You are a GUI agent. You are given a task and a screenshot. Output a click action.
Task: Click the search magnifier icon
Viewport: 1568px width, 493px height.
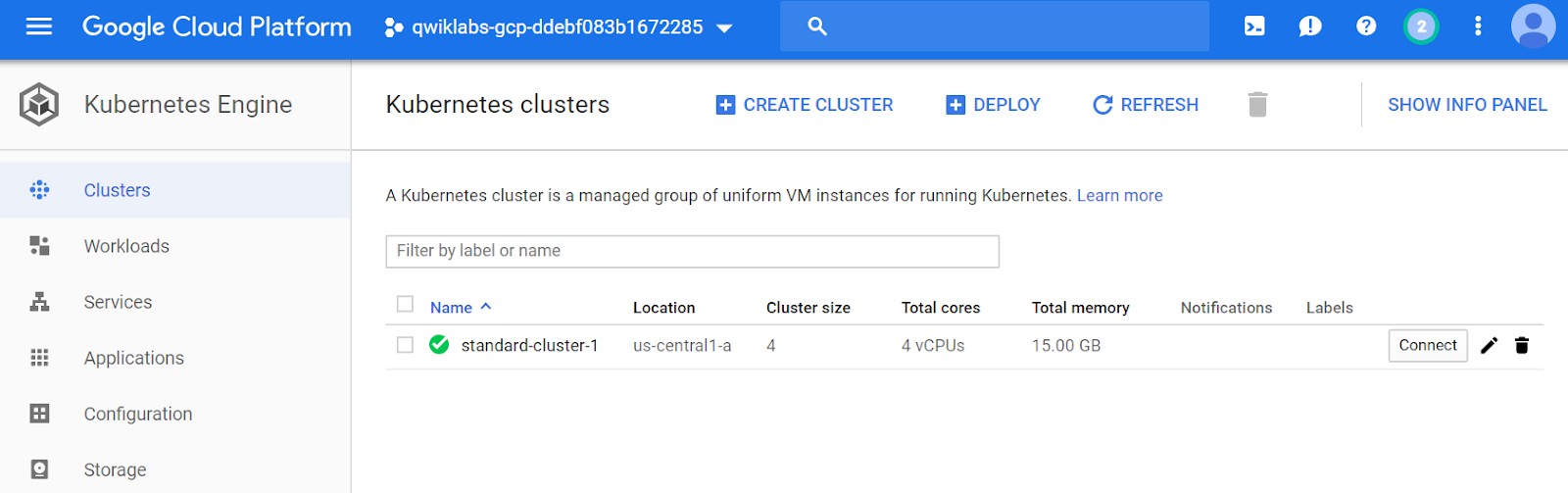click(817, 26)
